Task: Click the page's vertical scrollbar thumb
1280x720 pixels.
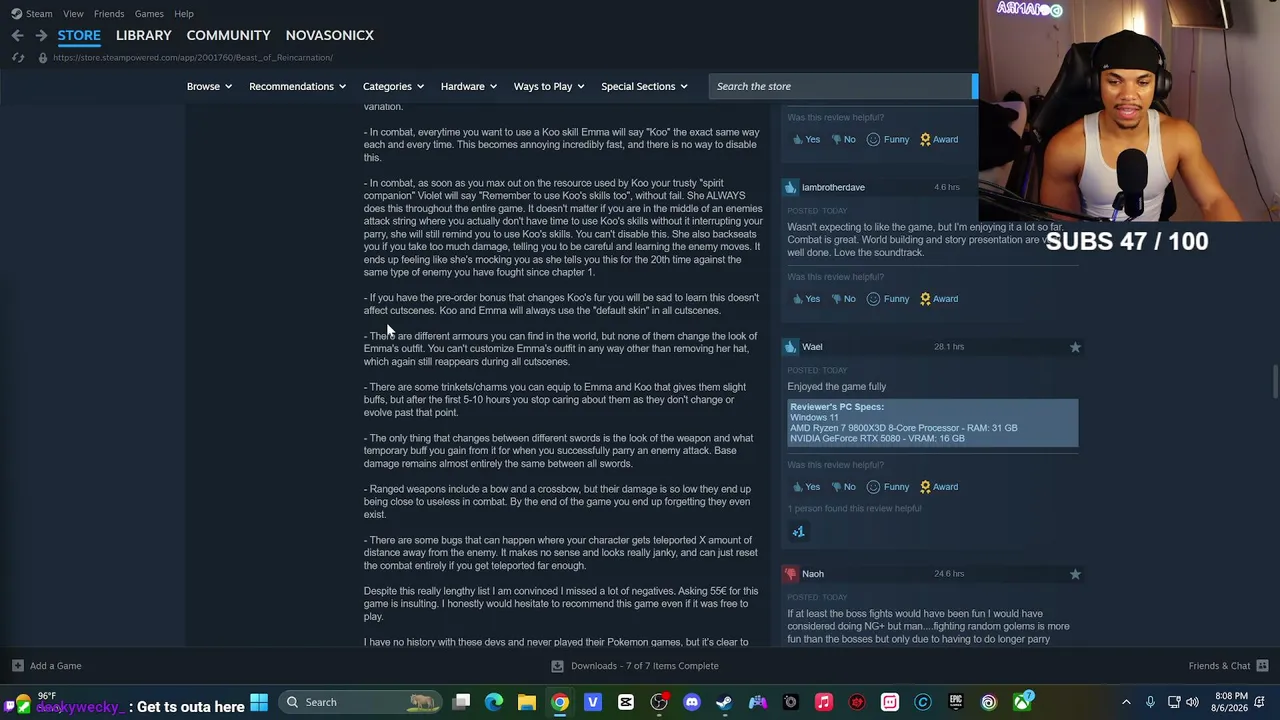Action: click(x=1275, y=382)
